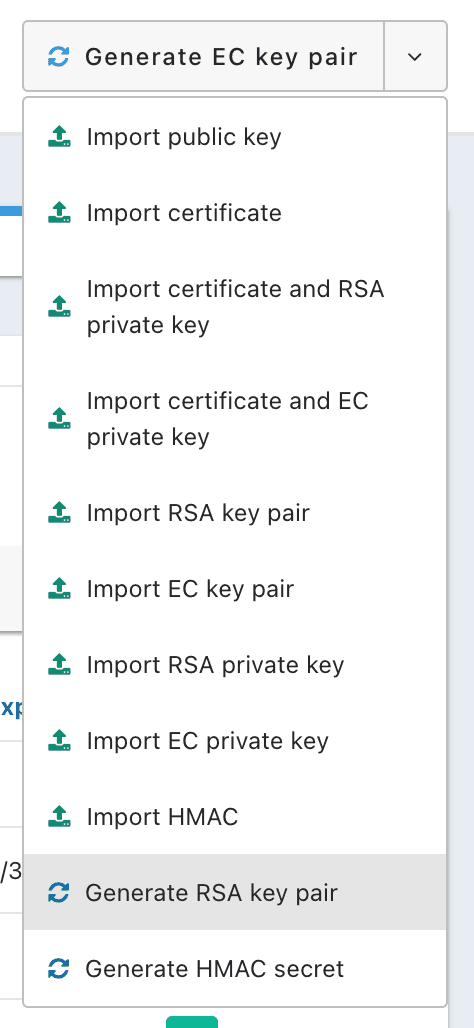Click refresh icon beside Generate HMAC secret
Screen dimensions: 474x1028
tap(58, 969)
